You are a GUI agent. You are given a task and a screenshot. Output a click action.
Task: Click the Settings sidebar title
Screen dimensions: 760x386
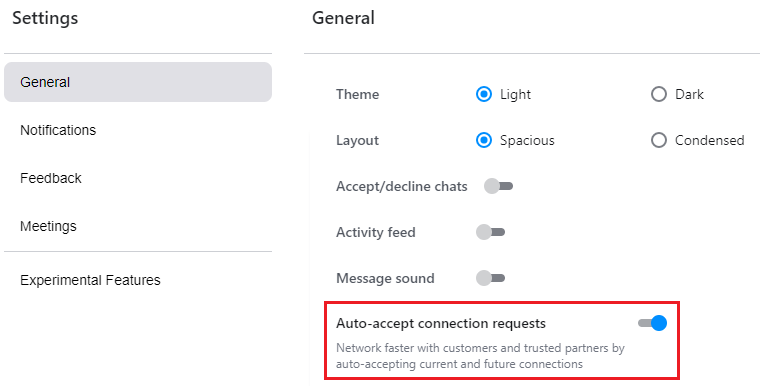coord(45,18)
